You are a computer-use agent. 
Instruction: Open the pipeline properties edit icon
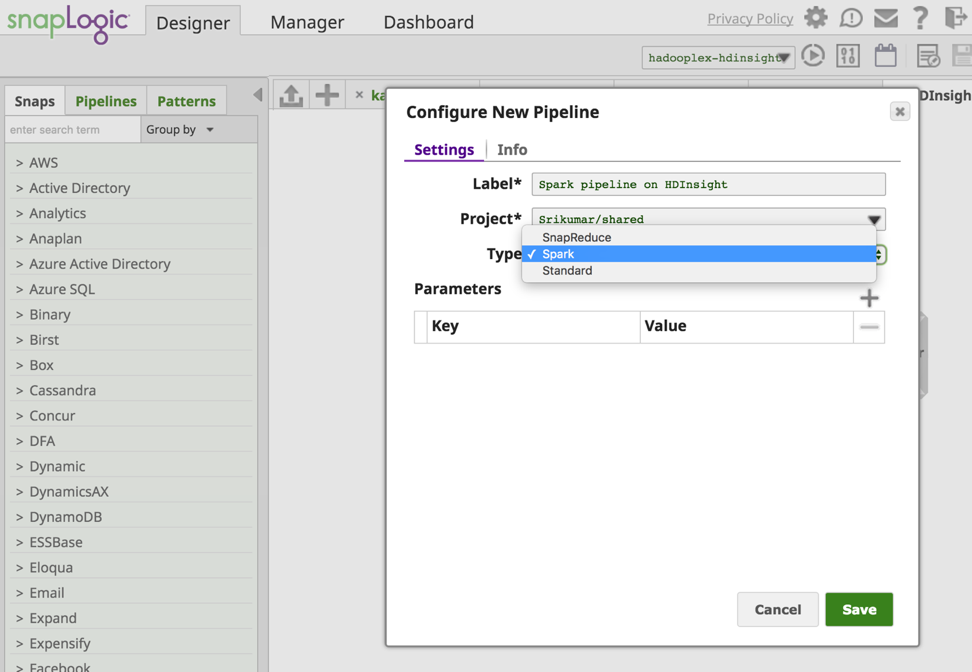928,56
